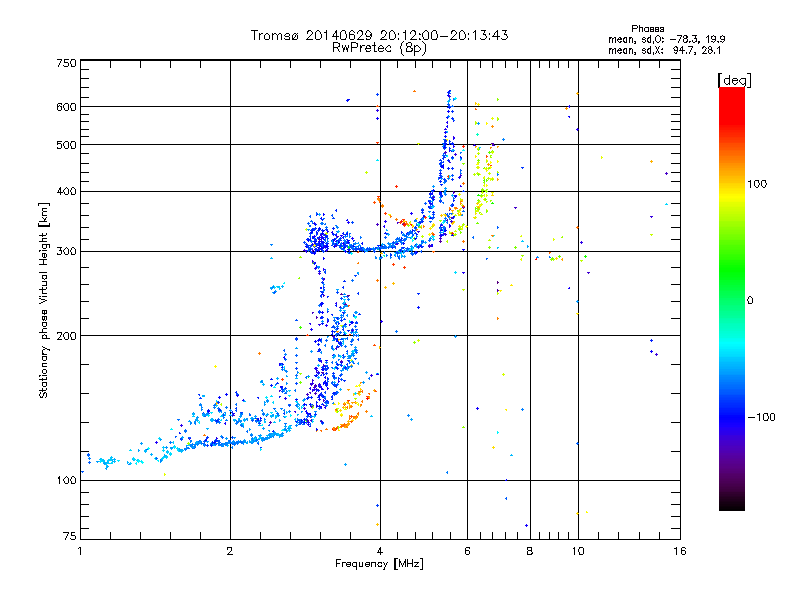Click the y-axis tick label '600'
Image resolution: width=800 pixels, height=600 pixels.
click(x=67, y=107)
